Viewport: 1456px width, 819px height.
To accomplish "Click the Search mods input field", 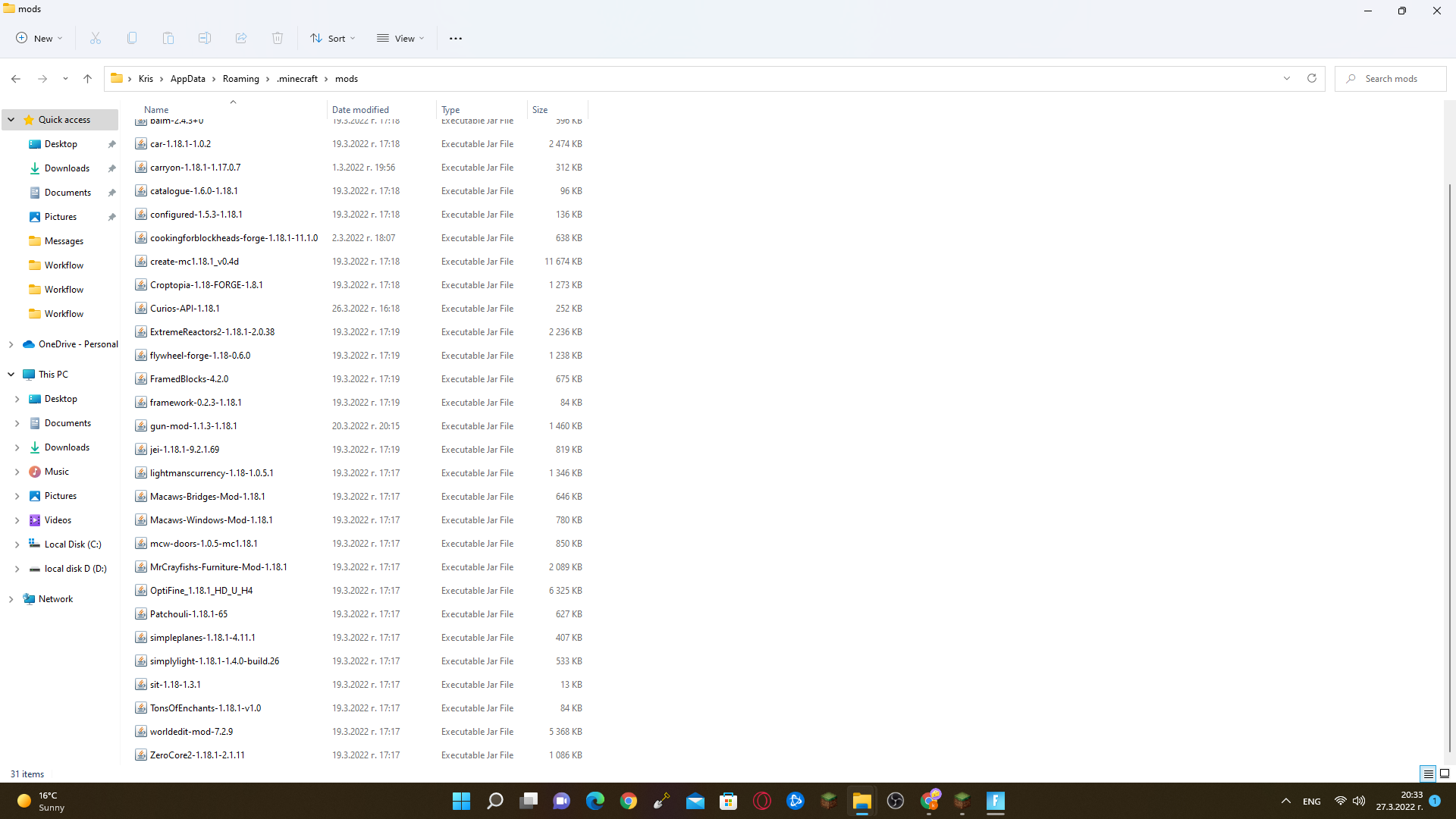I will pos(1391,79).
